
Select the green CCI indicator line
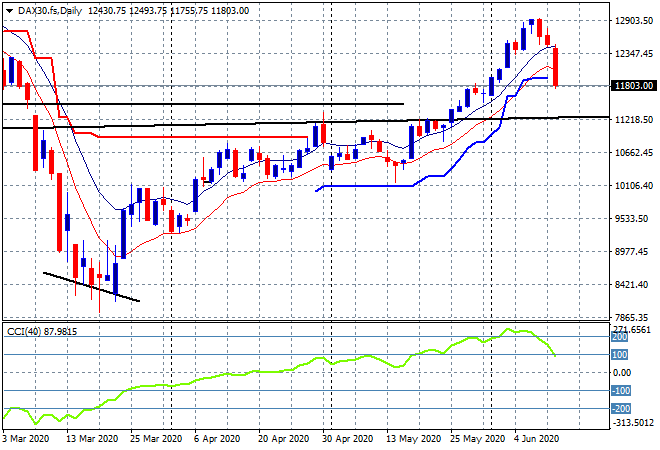click(x=279, y=370)
